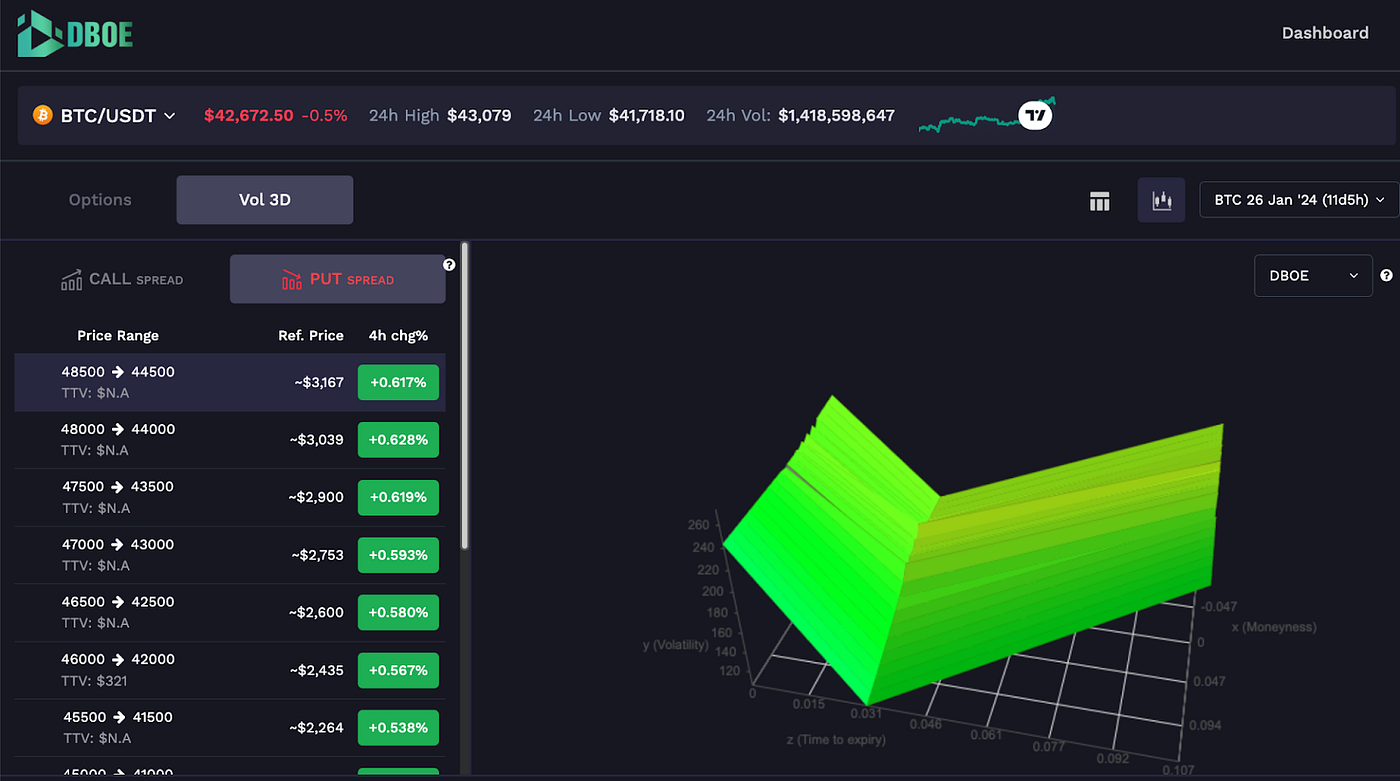Screen dimensions: 1400x781
Task: Open the Dashboard link
Action: [1325, 32]
